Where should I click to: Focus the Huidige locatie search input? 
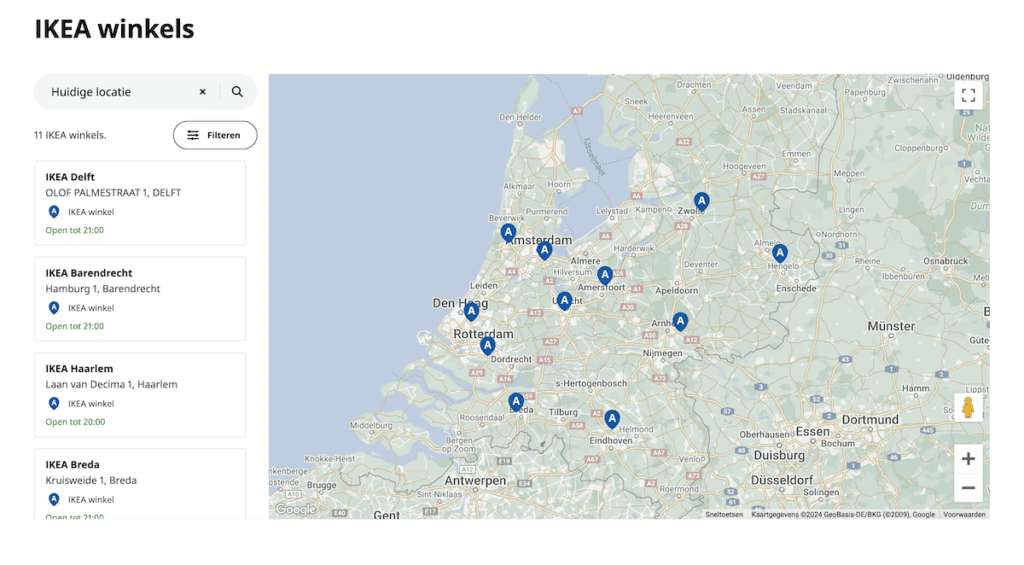coord(118,92)
